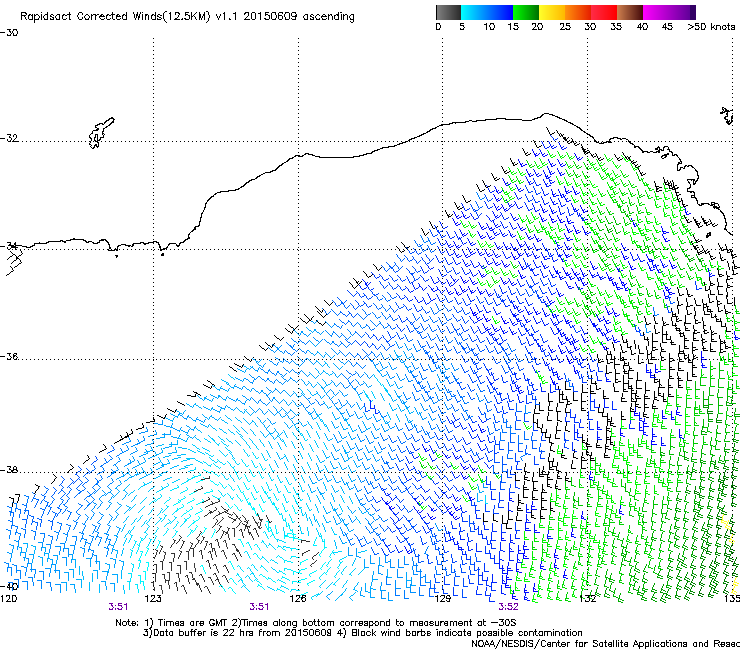The width and height of the screenshot is (740, 650).
Task: Click the magenta 40-45 knots legend segment
Action: [x=656, y=12]
